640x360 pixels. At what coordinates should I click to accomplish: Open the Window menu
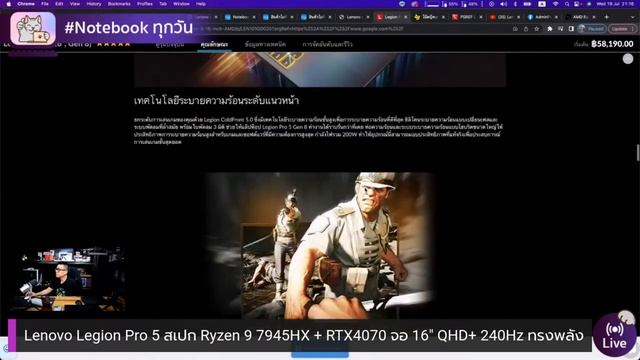point(181,4)
